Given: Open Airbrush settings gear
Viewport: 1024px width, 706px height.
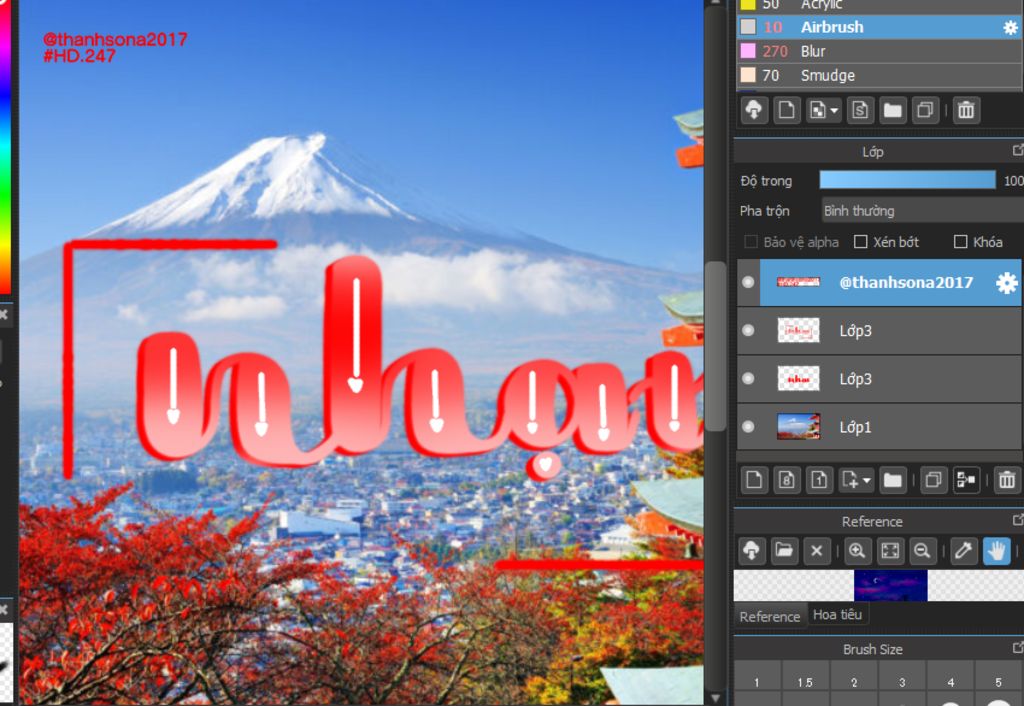Looking at the screenshot, I should [x=1010, y=27].
